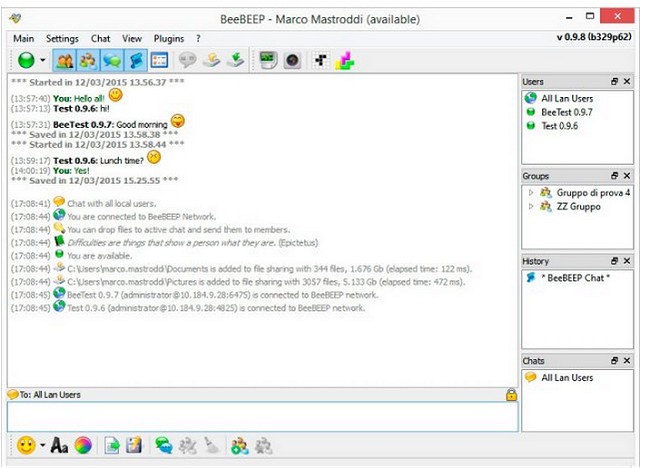Toggle the Chats panel toolbar button

(x=112, y=61)
